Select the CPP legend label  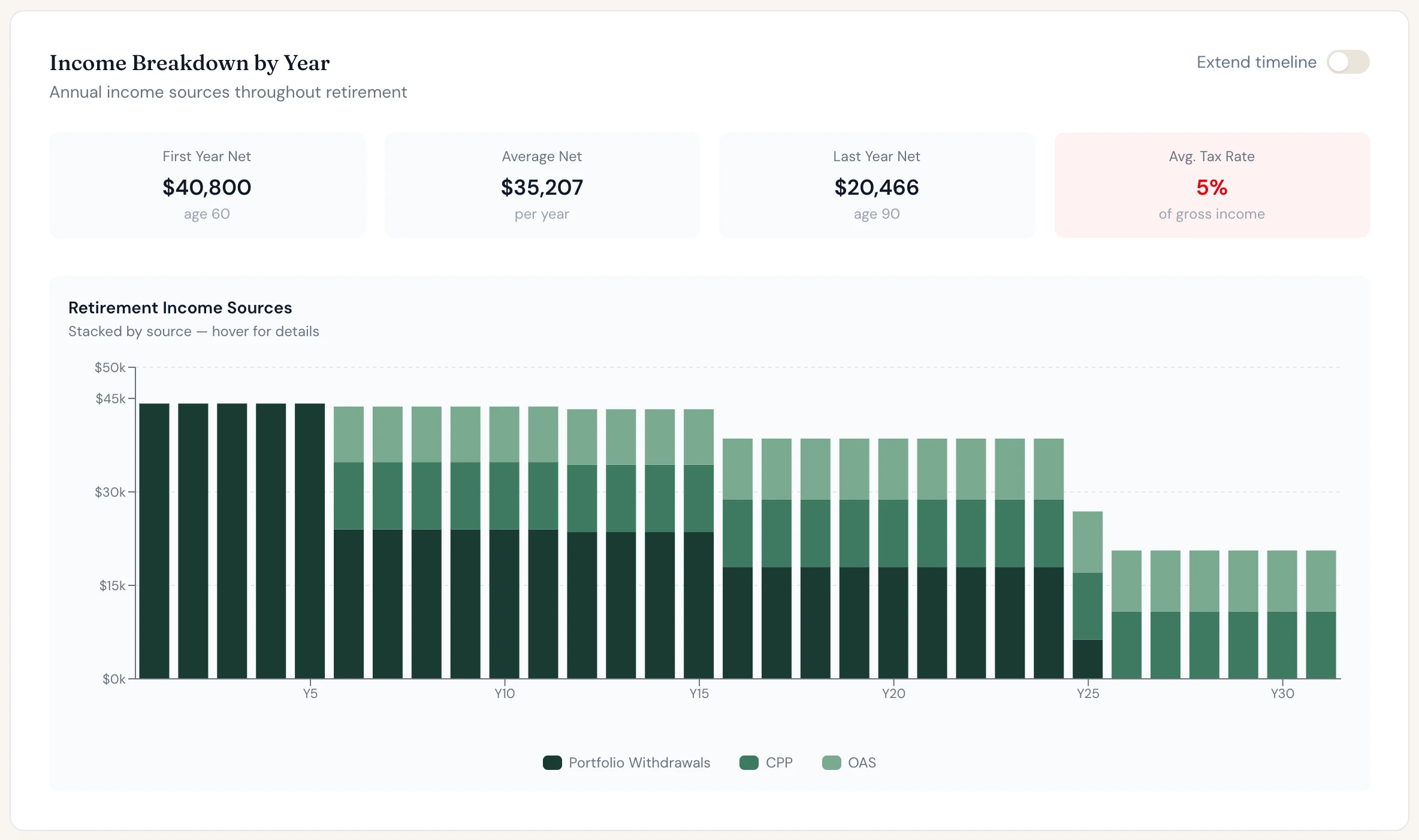779,763
